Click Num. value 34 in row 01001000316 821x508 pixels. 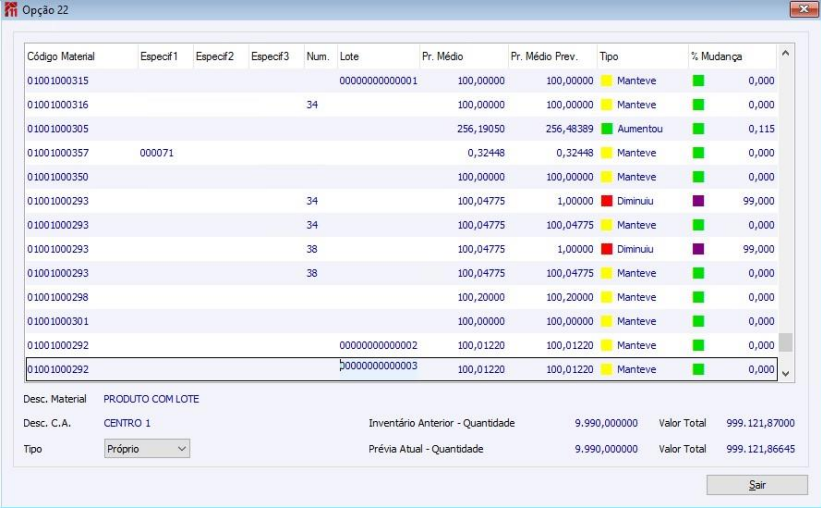coord(312,105)
